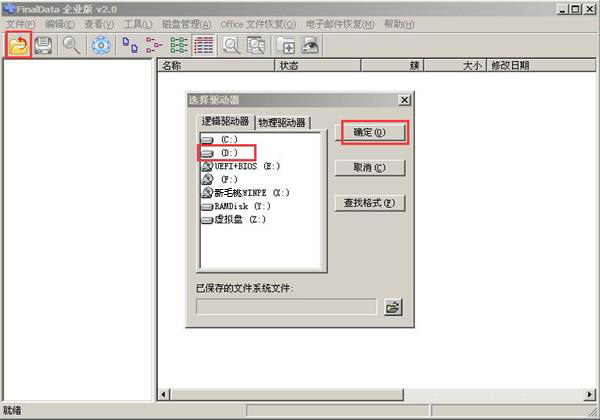Switch to the 物理驱动器 tab

[282, 123]
